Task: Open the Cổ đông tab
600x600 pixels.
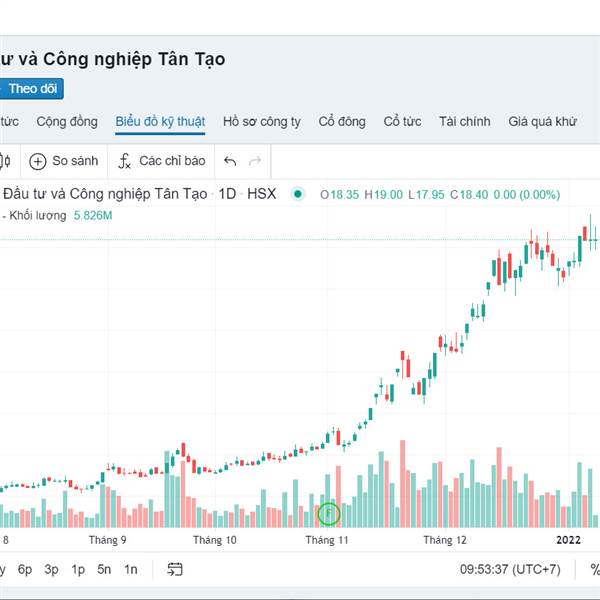Action: click(x=342, y=122)
